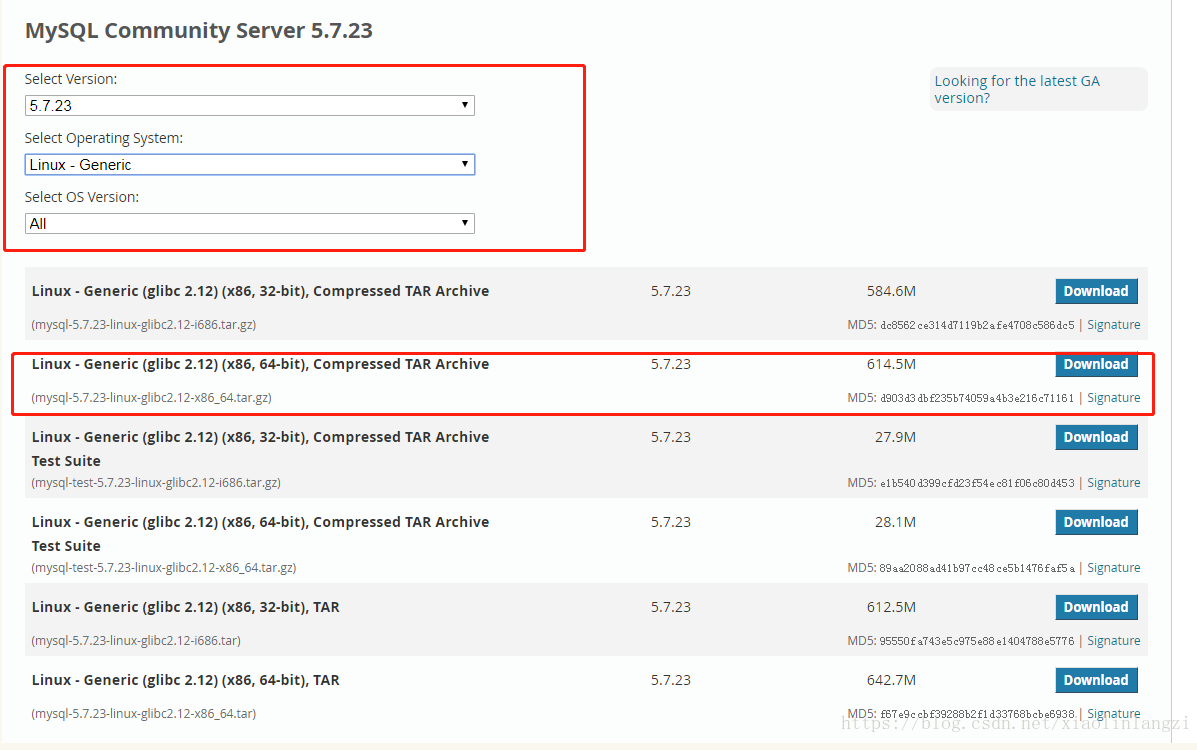Screen dimensions: 1197x750
Task: Open Signature for the 64-bit TAR package
Action: (1113, 713)
